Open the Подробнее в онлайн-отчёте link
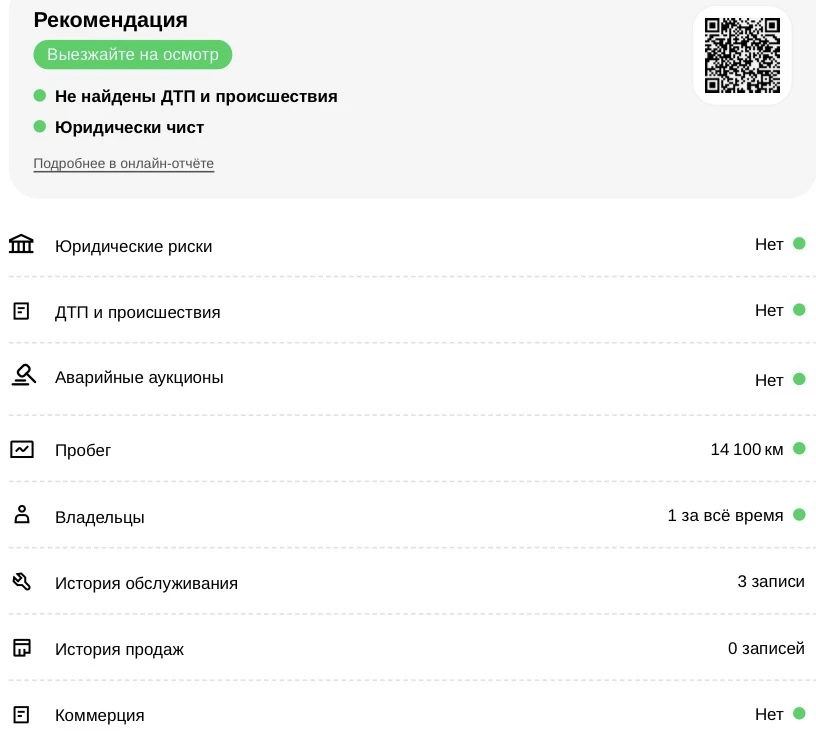816x739 pixels. point(124,163)
